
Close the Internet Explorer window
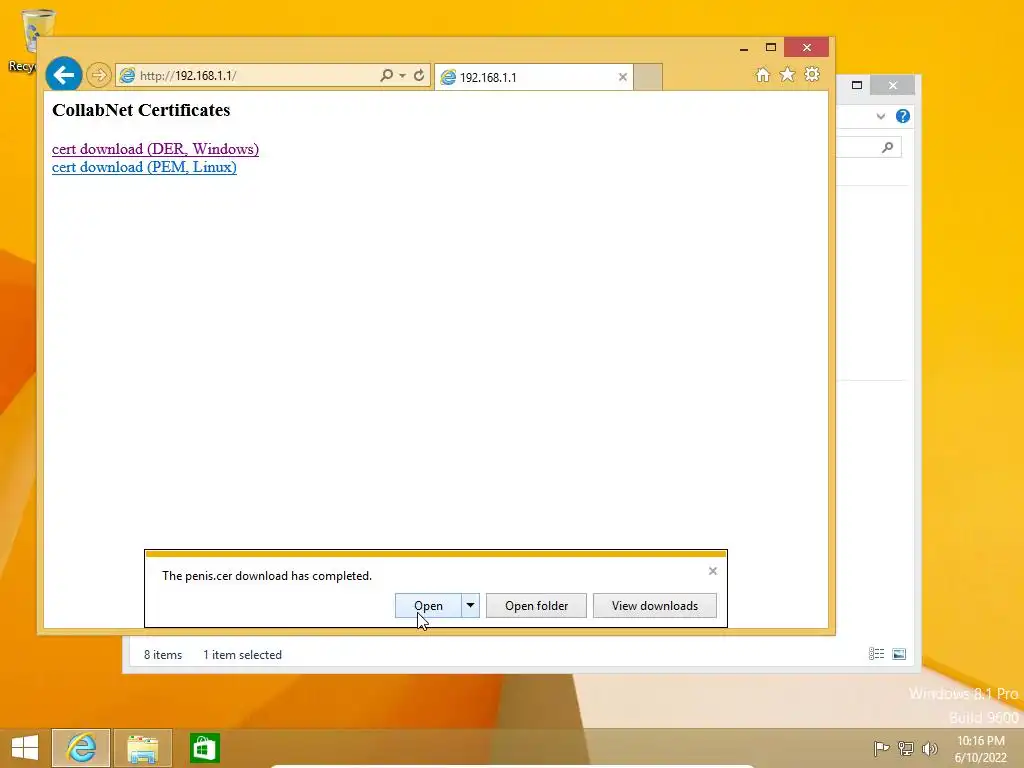tap(807, 47)
